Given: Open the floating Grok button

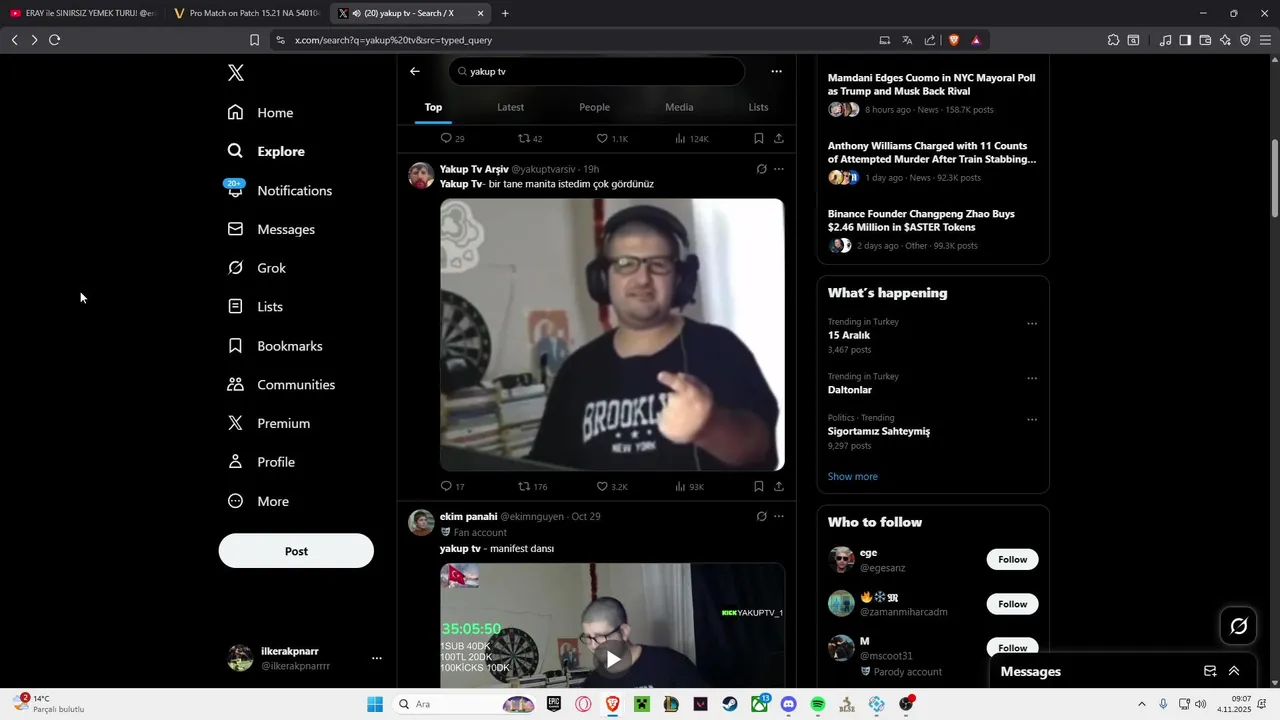Looking at the screenshot, I should pyautogui.click(x=1239, y=626).
